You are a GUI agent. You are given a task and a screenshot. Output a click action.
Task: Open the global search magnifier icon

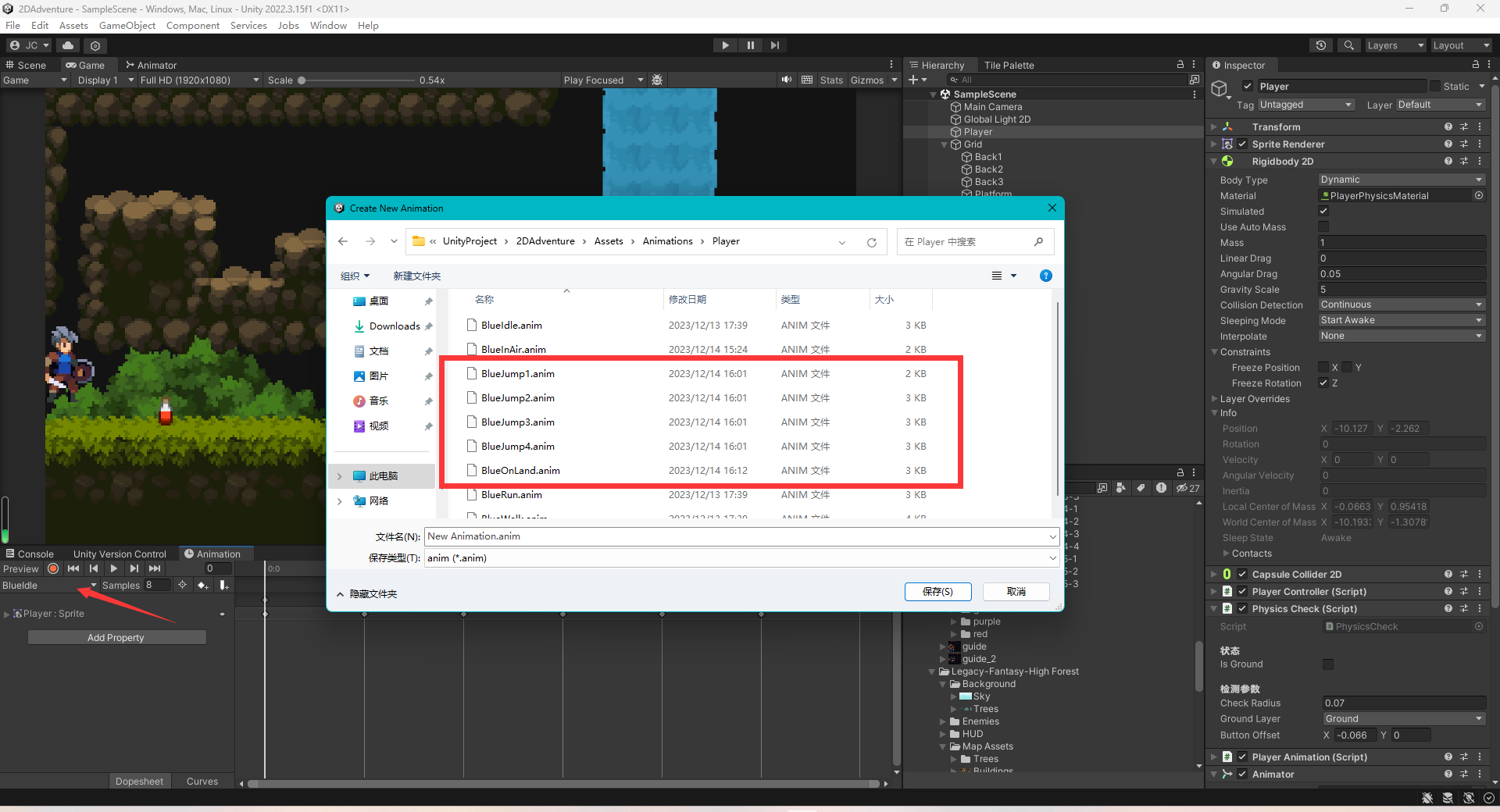pyautogui.click(x=1348, y=45)
